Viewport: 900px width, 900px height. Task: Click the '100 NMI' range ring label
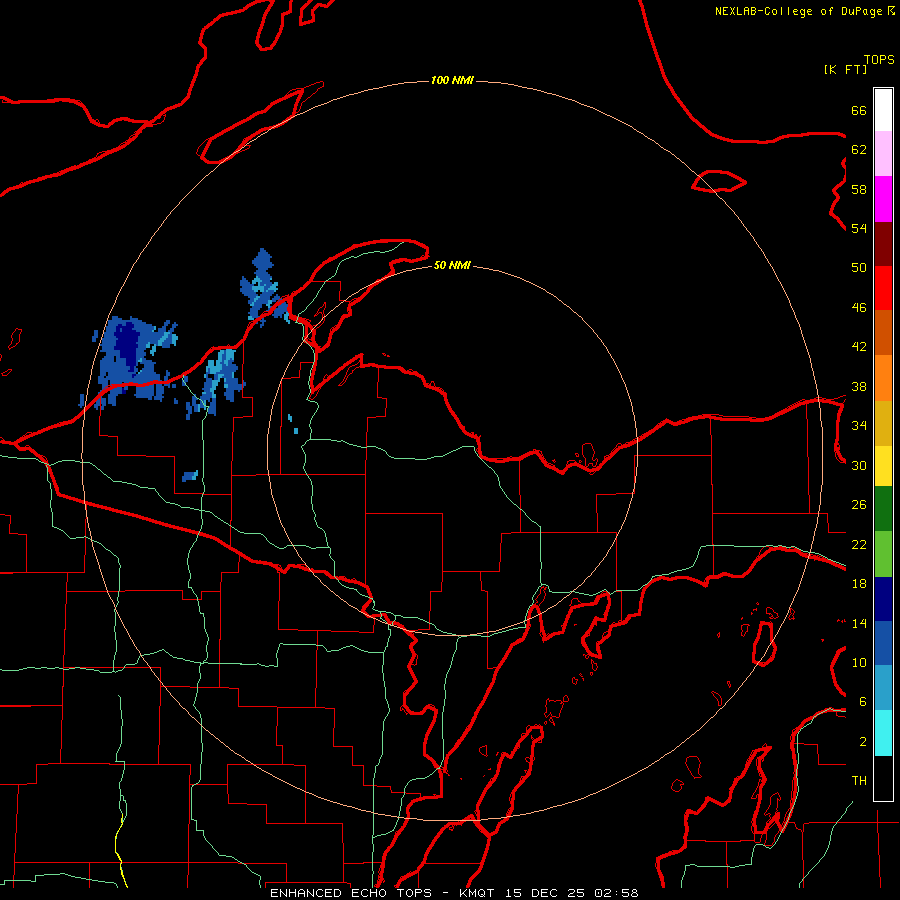coord(452,80)
